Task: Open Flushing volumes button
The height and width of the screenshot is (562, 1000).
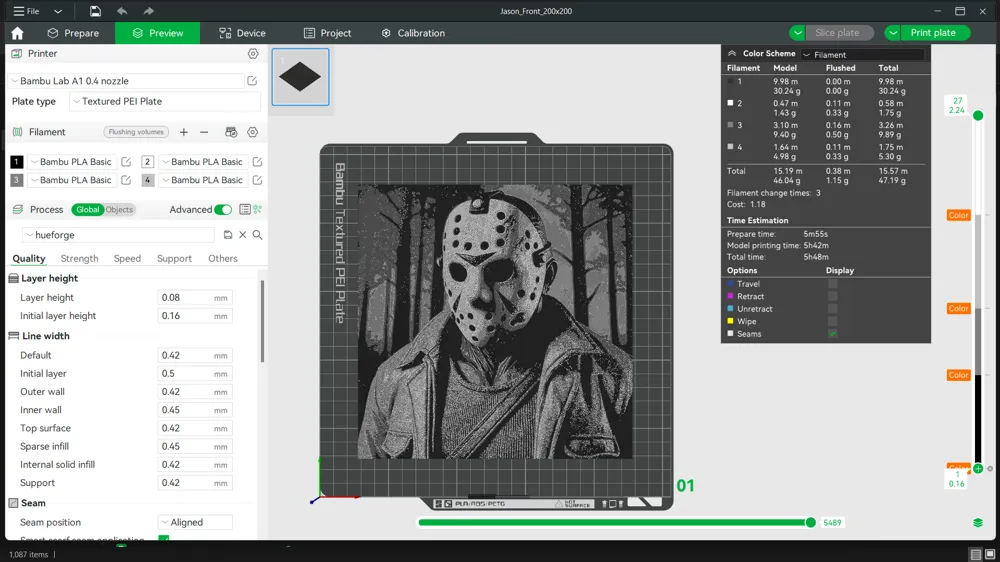Action: [x=136, y=132]
